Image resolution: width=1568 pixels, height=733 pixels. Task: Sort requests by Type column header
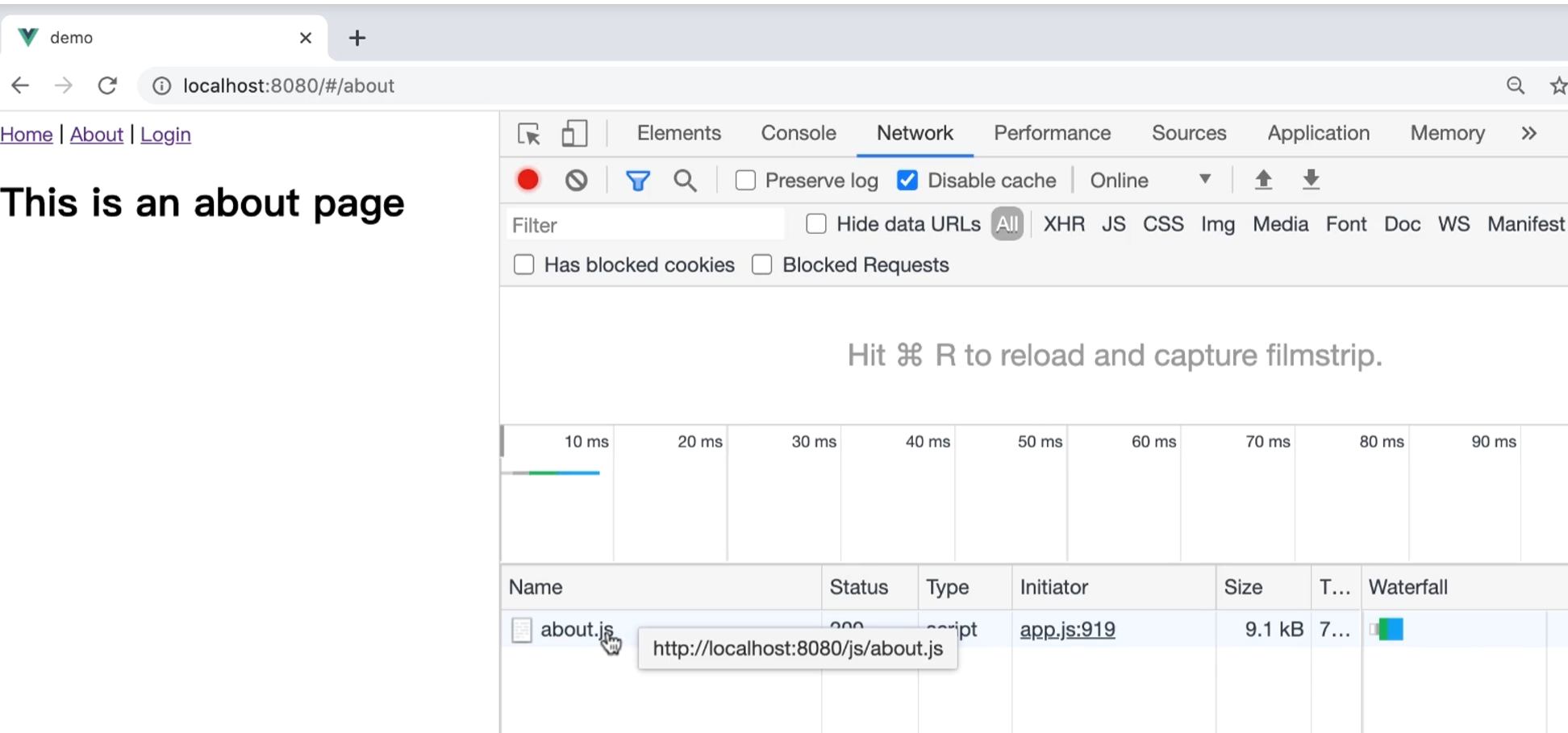pos(965,587)
